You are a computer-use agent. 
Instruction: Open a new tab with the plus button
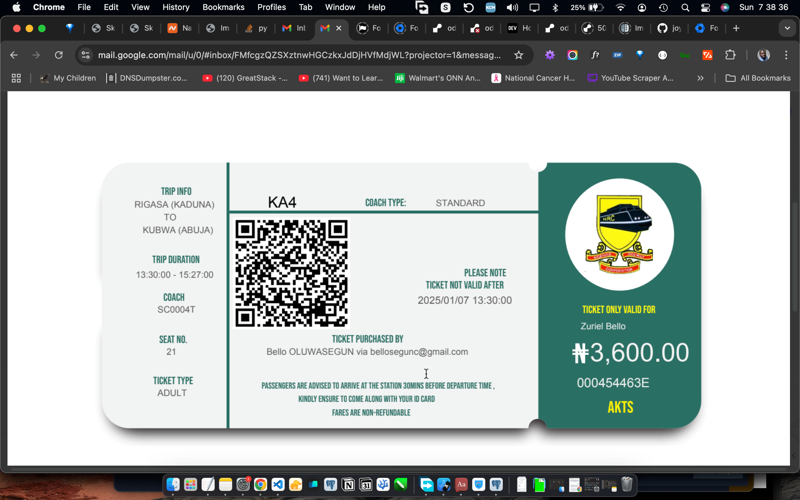tap(736, 28)
